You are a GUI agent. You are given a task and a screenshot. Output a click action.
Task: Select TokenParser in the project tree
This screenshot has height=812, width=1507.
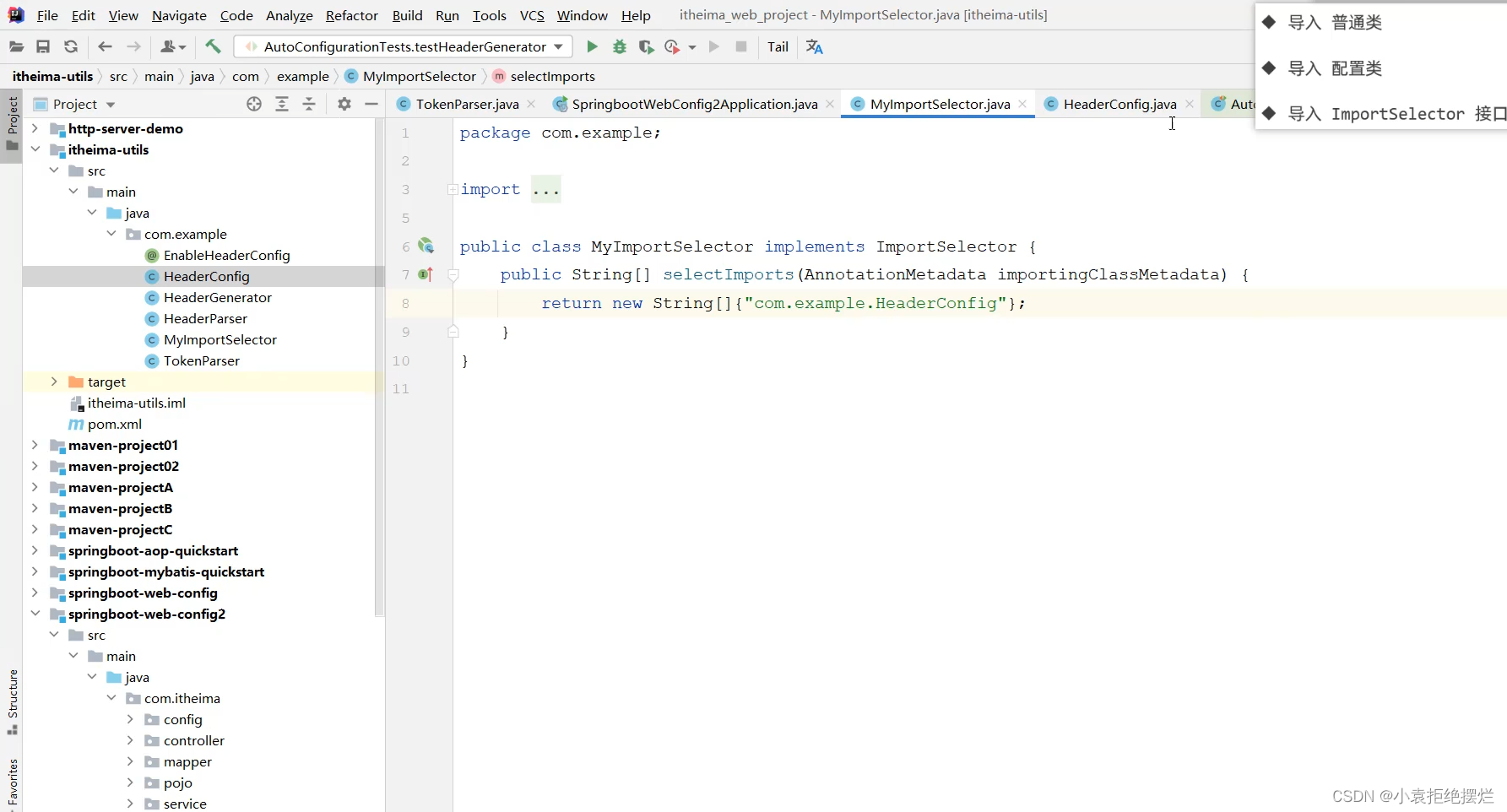coord(202,361)
